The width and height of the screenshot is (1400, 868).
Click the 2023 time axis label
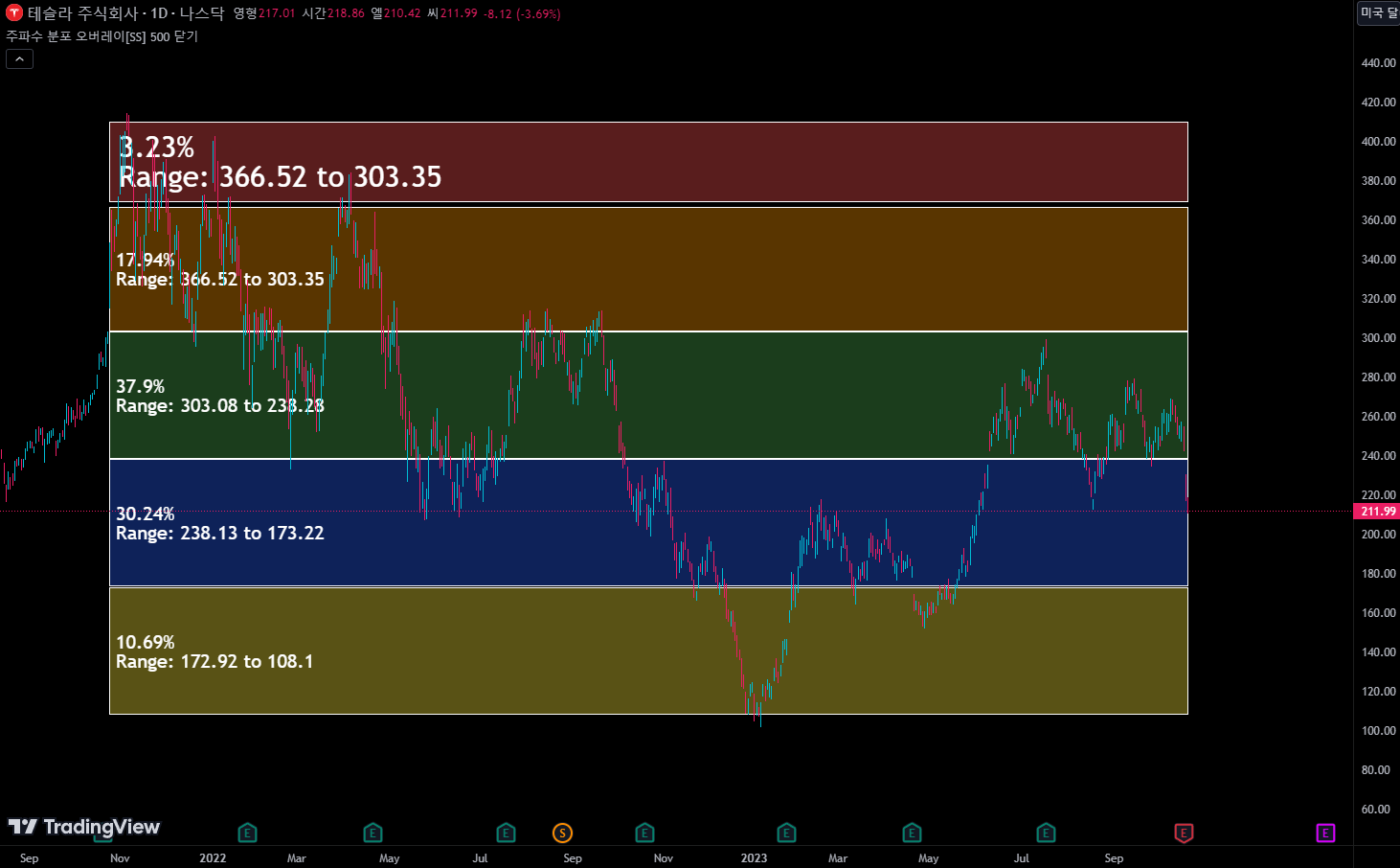[754, 857]
